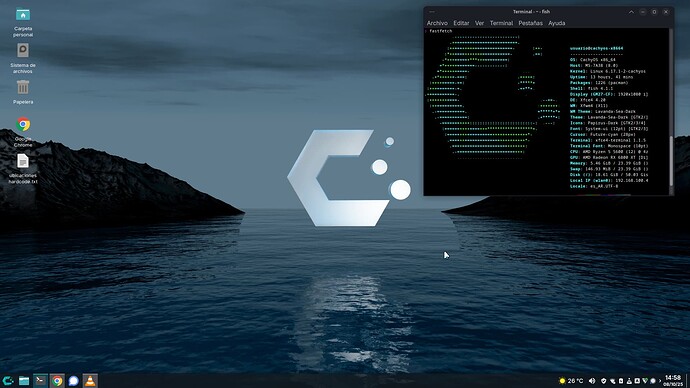Select the Papelera trash desktop icon

pyautogui.click(x=23, y=92)
